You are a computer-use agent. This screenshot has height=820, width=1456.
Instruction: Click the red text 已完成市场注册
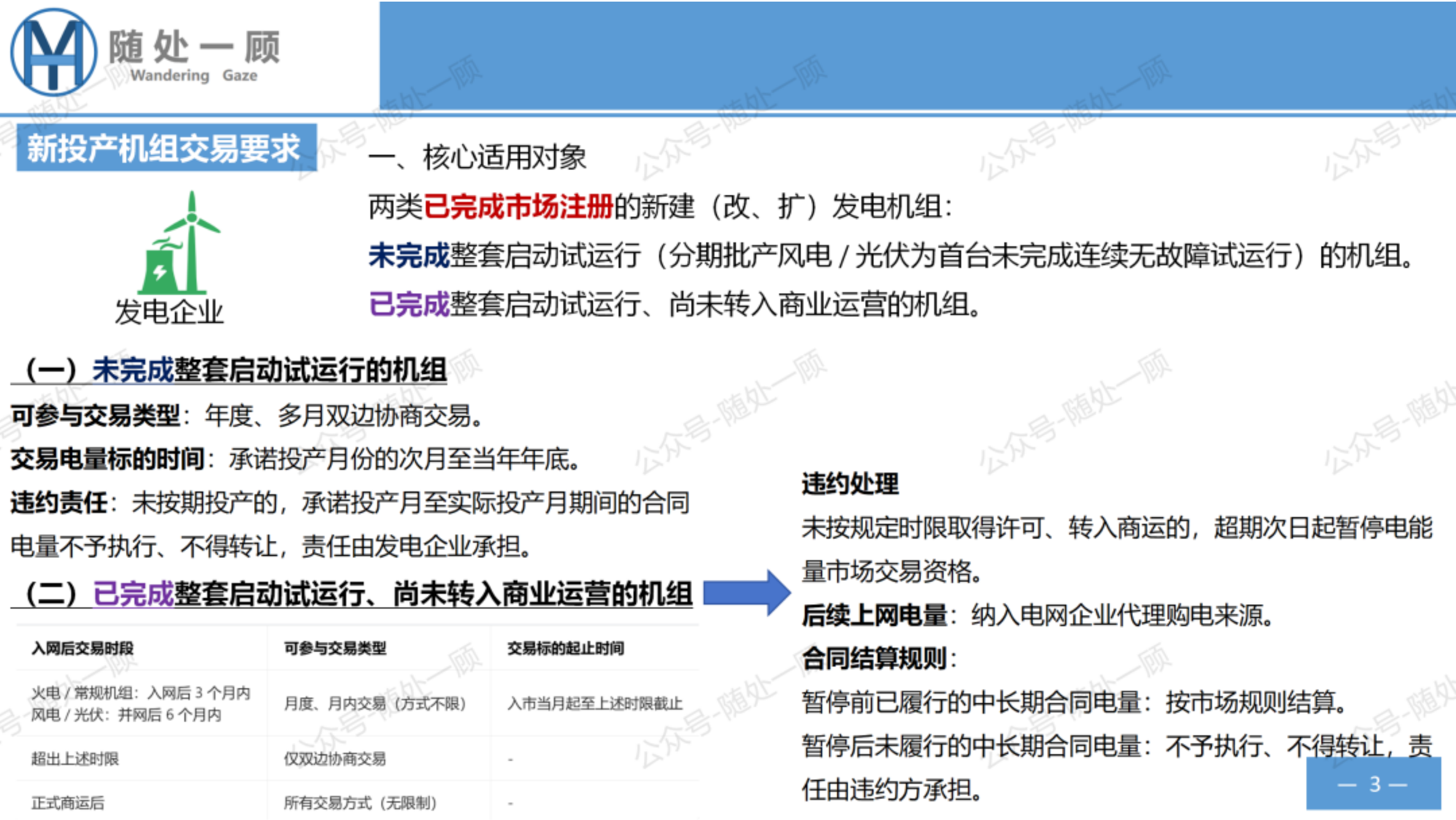tap(518, 206)
